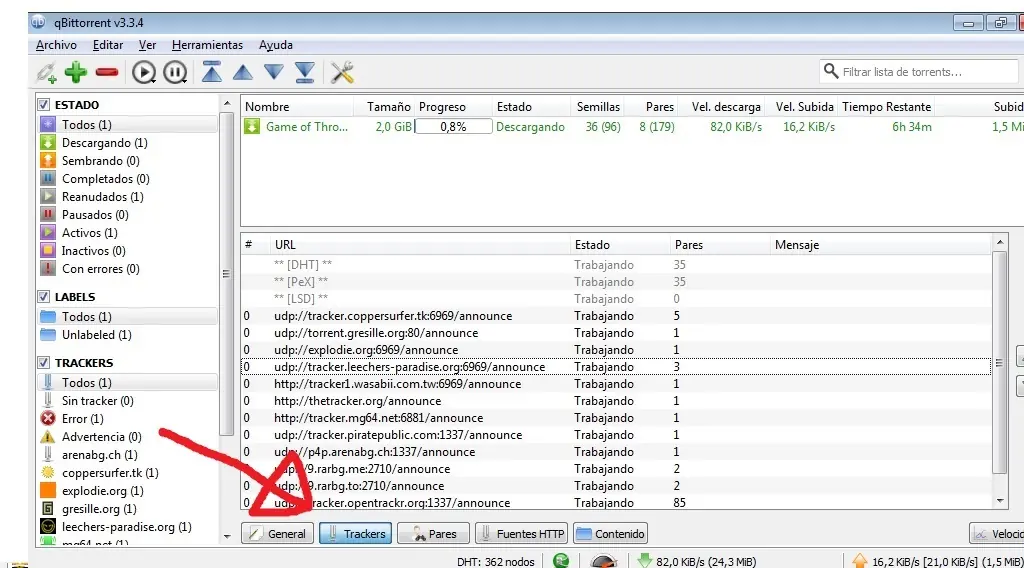Switch to the Pares tab

click(434, 533)
